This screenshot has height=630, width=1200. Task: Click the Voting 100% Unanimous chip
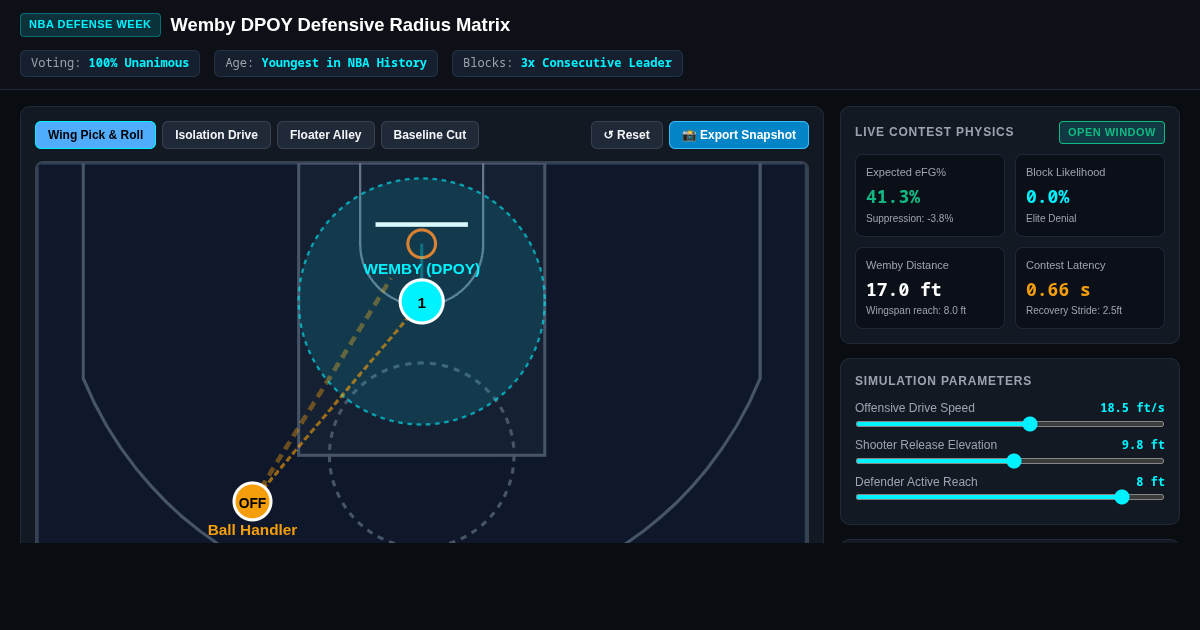coord(110,63)
